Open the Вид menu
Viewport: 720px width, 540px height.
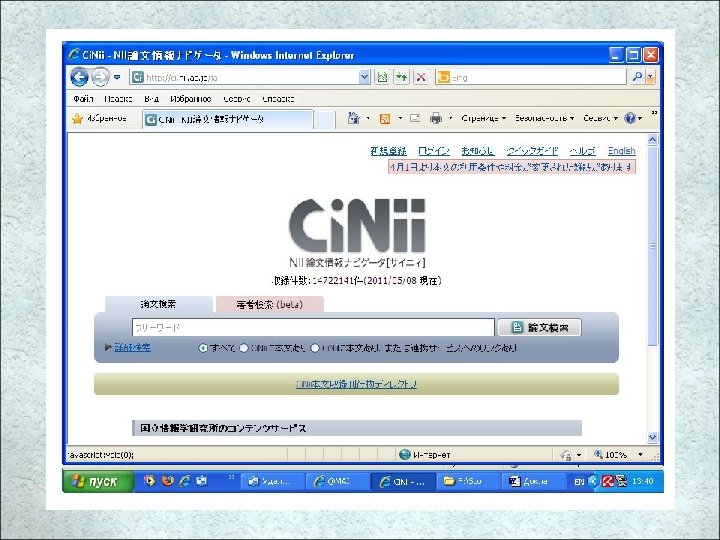(x=151, y=99)
